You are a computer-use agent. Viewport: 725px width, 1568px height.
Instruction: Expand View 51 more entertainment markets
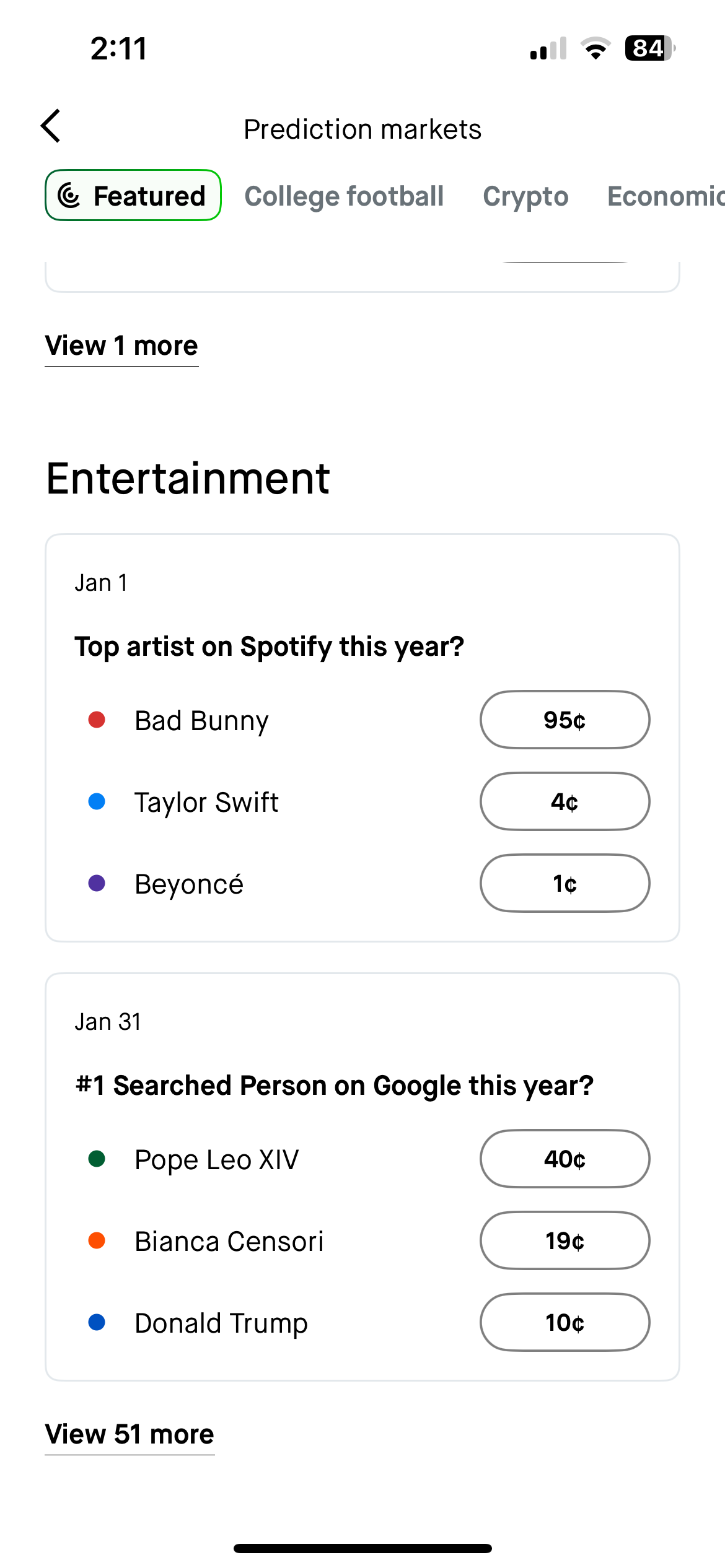(130, 1434)
